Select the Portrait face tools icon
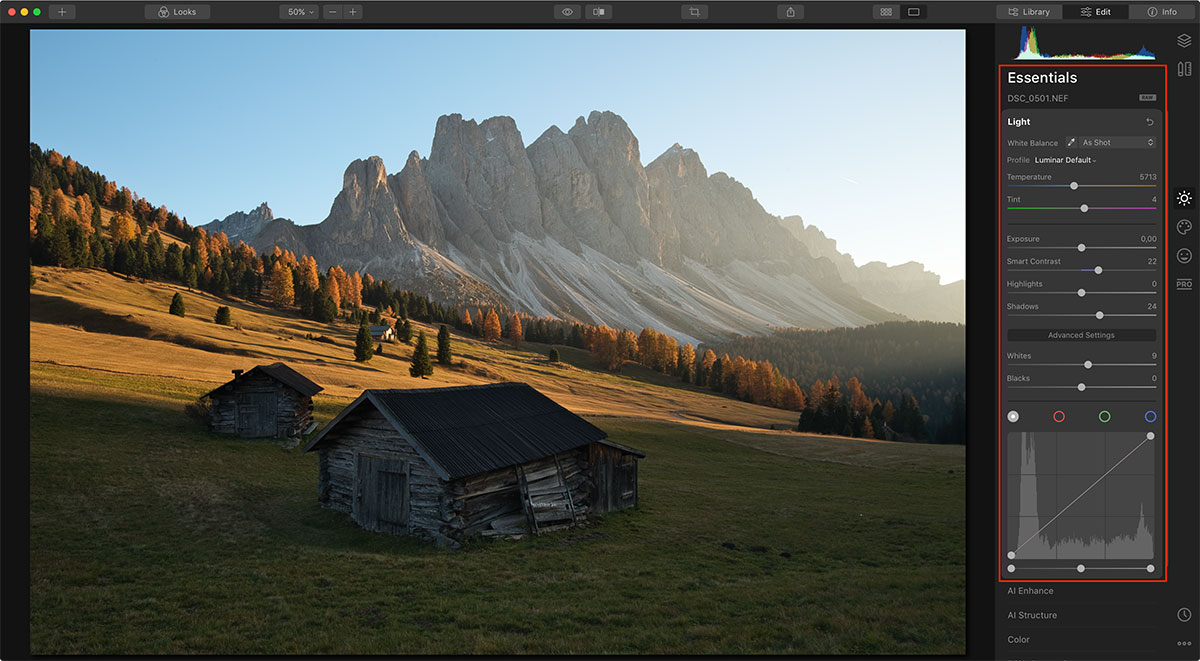The width and height of the screenshot is (1200, 661). click(1184, 256)
